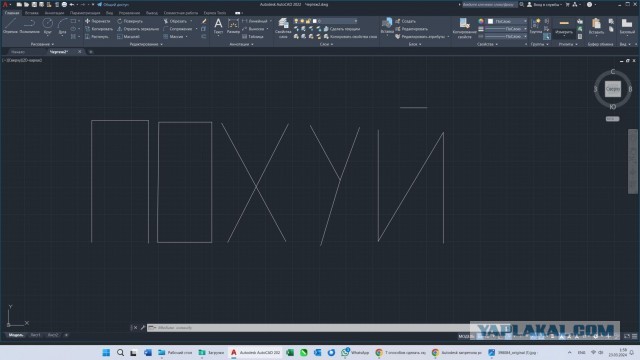Activate the Массив array tool
This screenshot has height=360, width=640.
[x=173, y=36]
